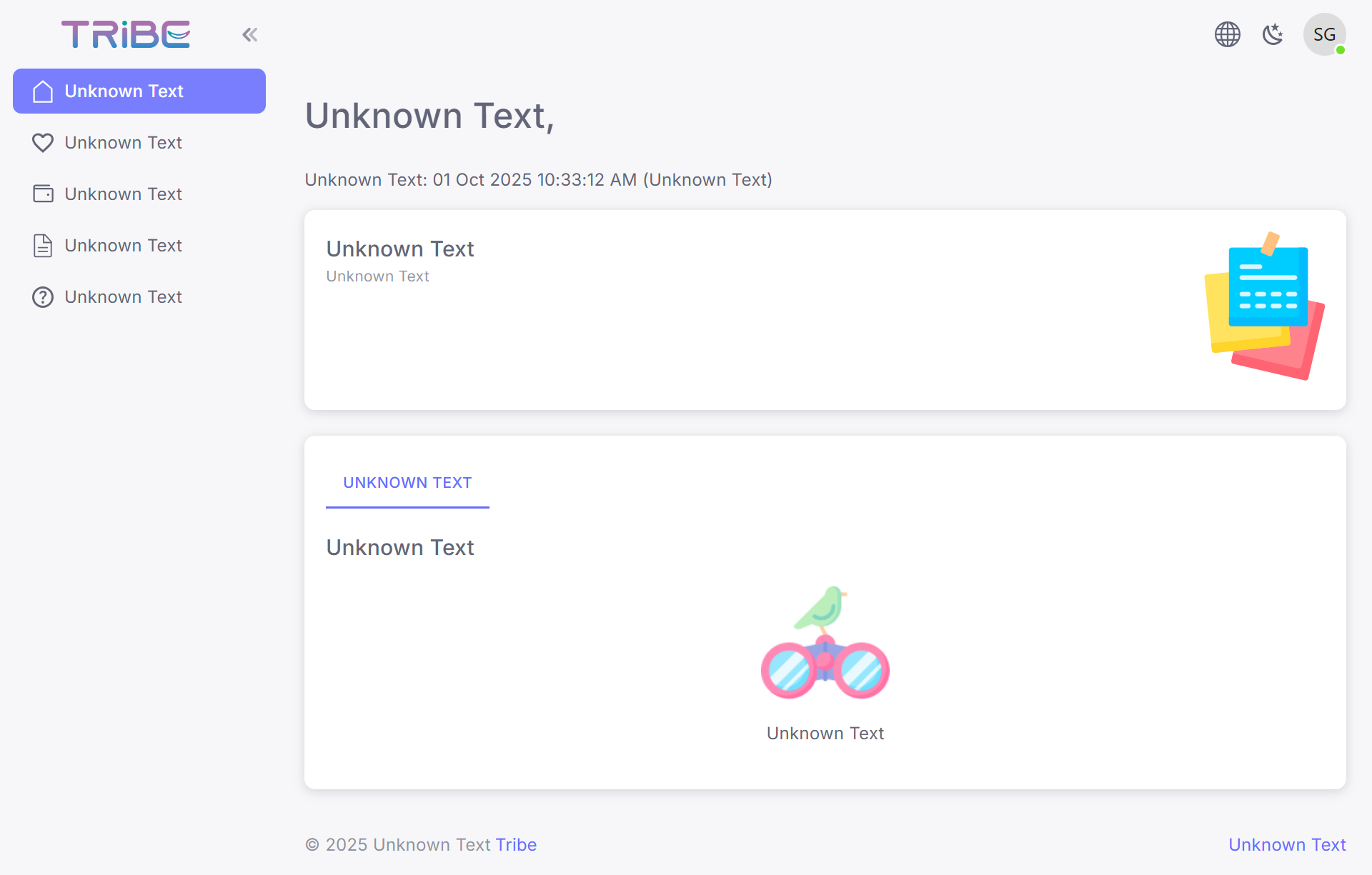Image resolution: width=1372 pixels, height=875 pixels.
Task: Open the globe language selector
Action: pyautogui.click(x=1227, y=34)
